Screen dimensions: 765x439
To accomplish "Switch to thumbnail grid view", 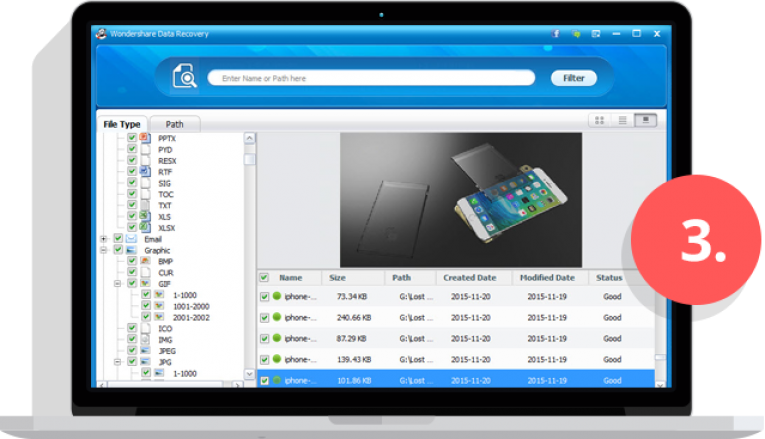I will (x=600, y=120).
